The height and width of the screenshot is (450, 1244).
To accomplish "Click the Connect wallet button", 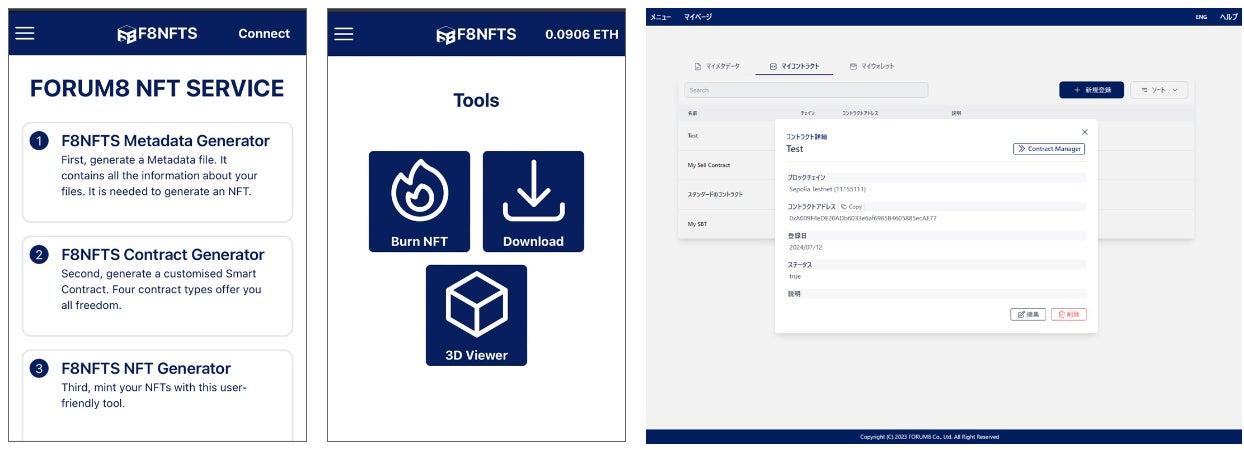I will point(264,33).
